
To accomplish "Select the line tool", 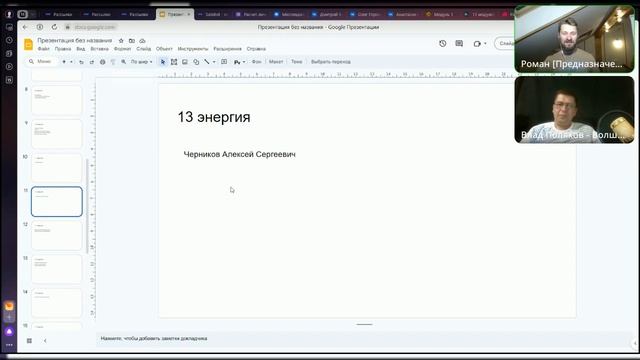I will pyautogui.click(x=207, y=62).
